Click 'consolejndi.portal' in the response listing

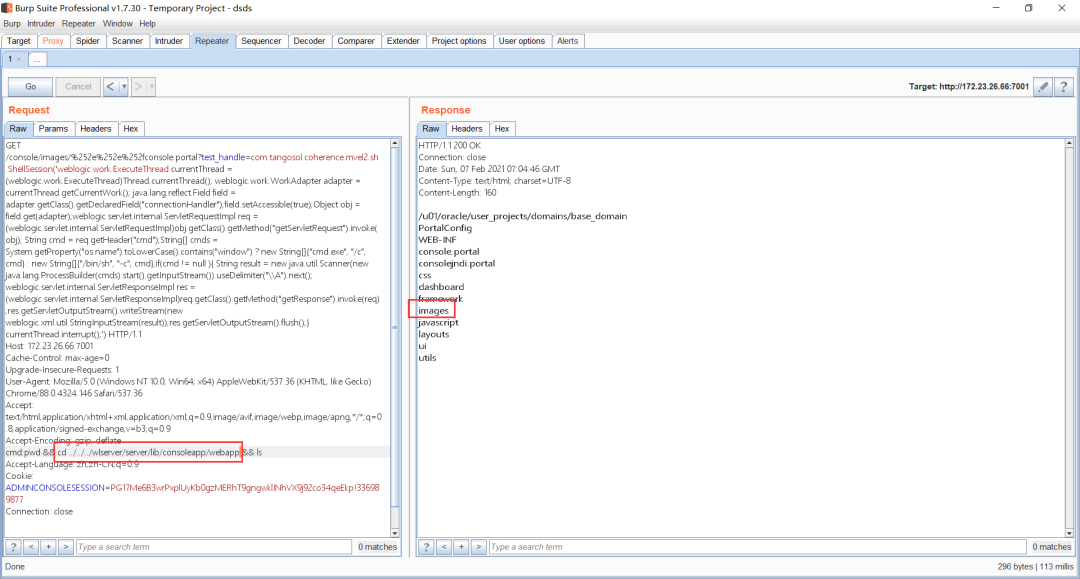click(x=457, y=263)
